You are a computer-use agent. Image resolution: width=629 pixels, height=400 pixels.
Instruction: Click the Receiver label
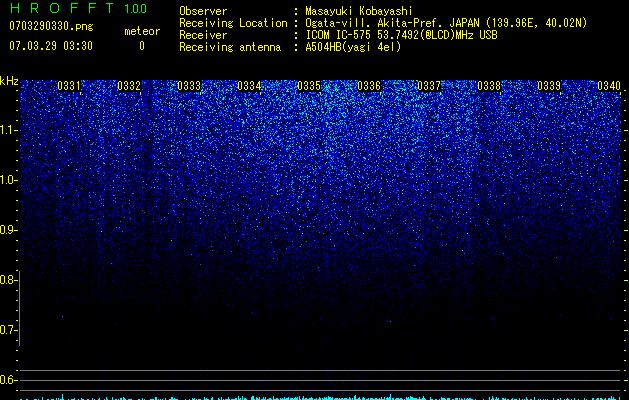pos(203,35)
